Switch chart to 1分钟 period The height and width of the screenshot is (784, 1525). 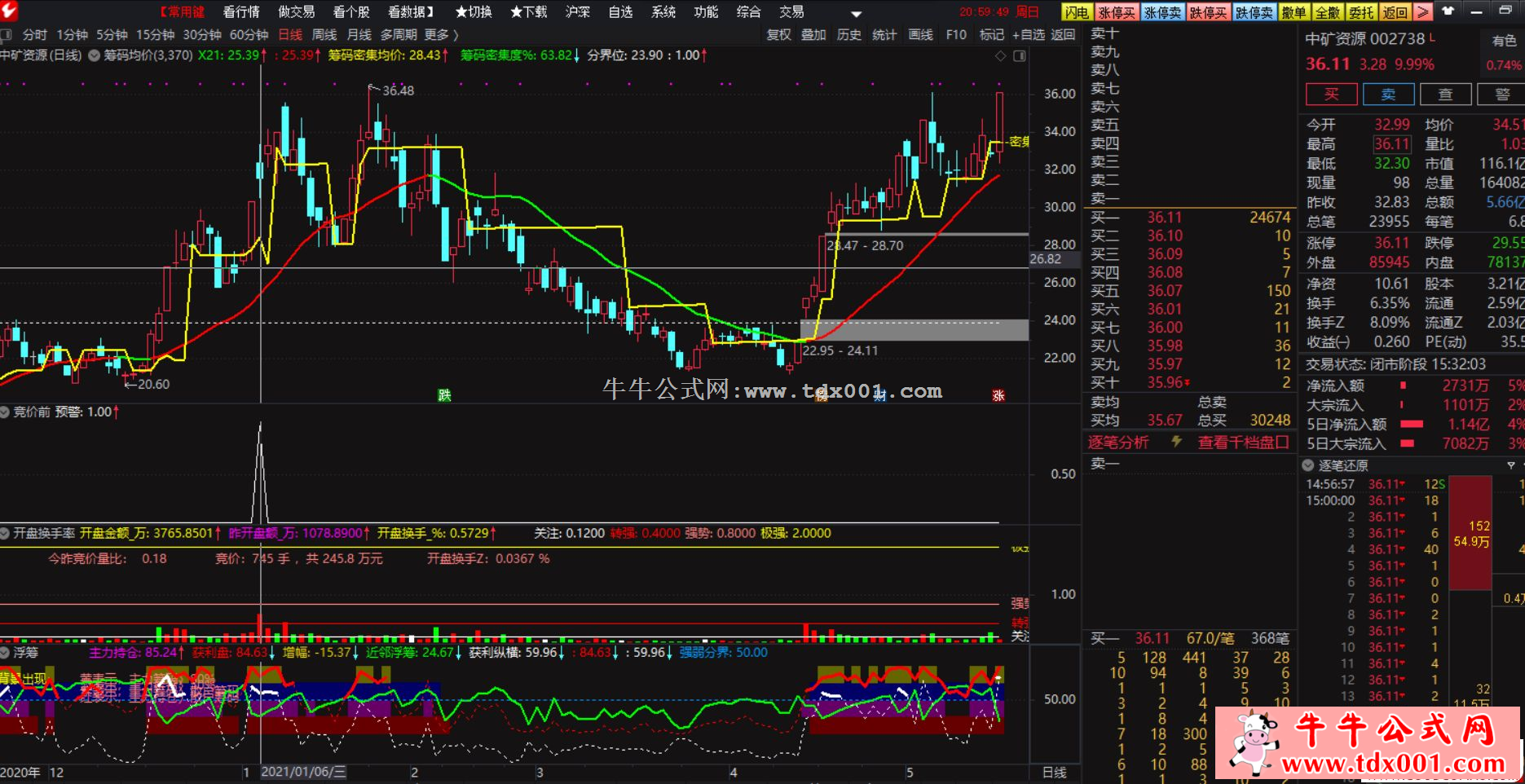coord(72,35)
